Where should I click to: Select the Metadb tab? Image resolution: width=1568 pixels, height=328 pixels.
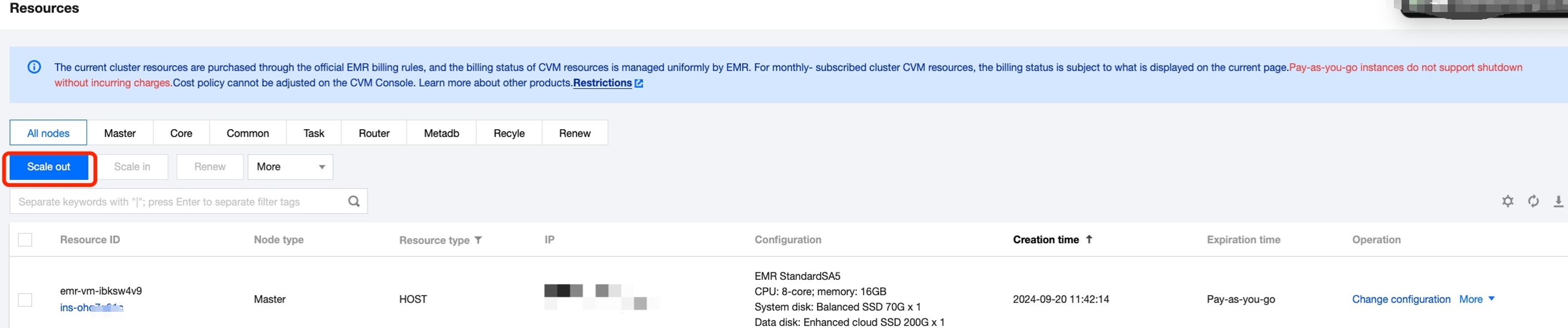tap(441, 133)
